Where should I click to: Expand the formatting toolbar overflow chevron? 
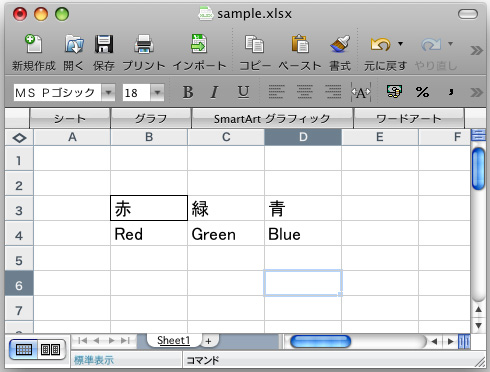[x=476, y=92]
